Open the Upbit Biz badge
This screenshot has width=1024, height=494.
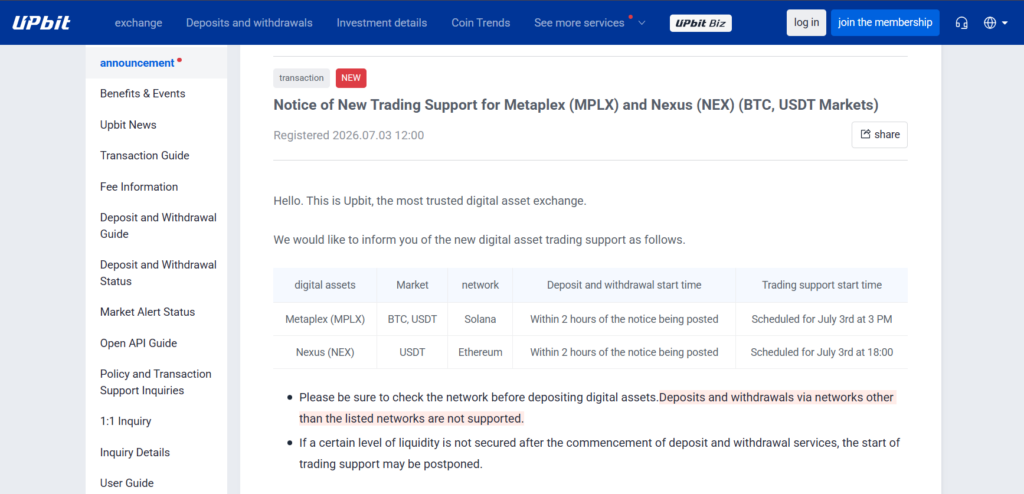click(701, 23)
